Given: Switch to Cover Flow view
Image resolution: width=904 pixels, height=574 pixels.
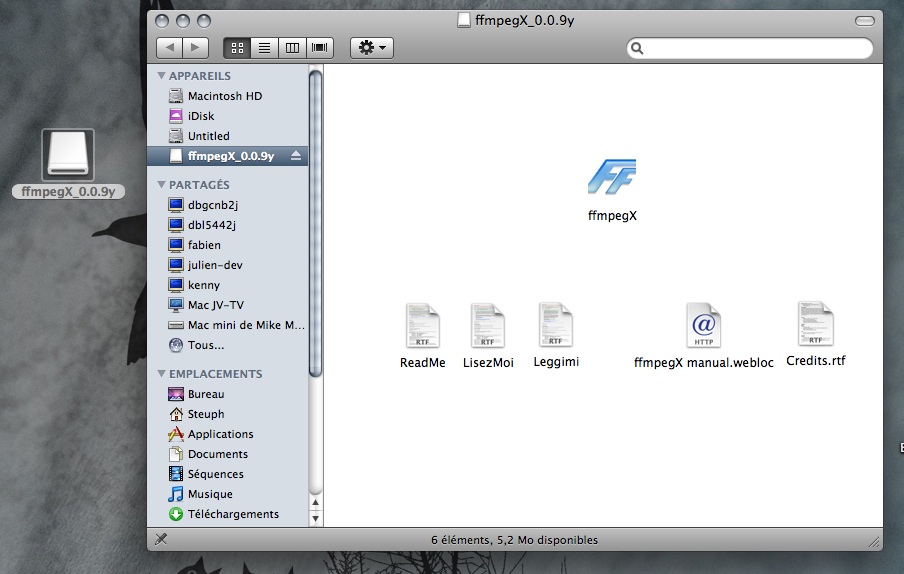Looking at the screenshot, I should (x=320, y=47).
